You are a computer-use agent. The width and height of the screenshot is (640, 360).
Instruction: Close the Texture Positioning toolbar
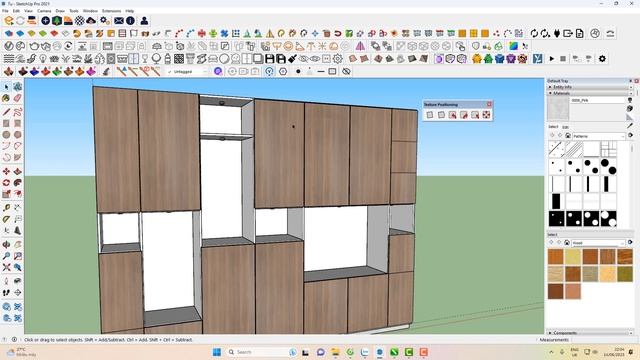pyautogui.click(x=489, y=104)
